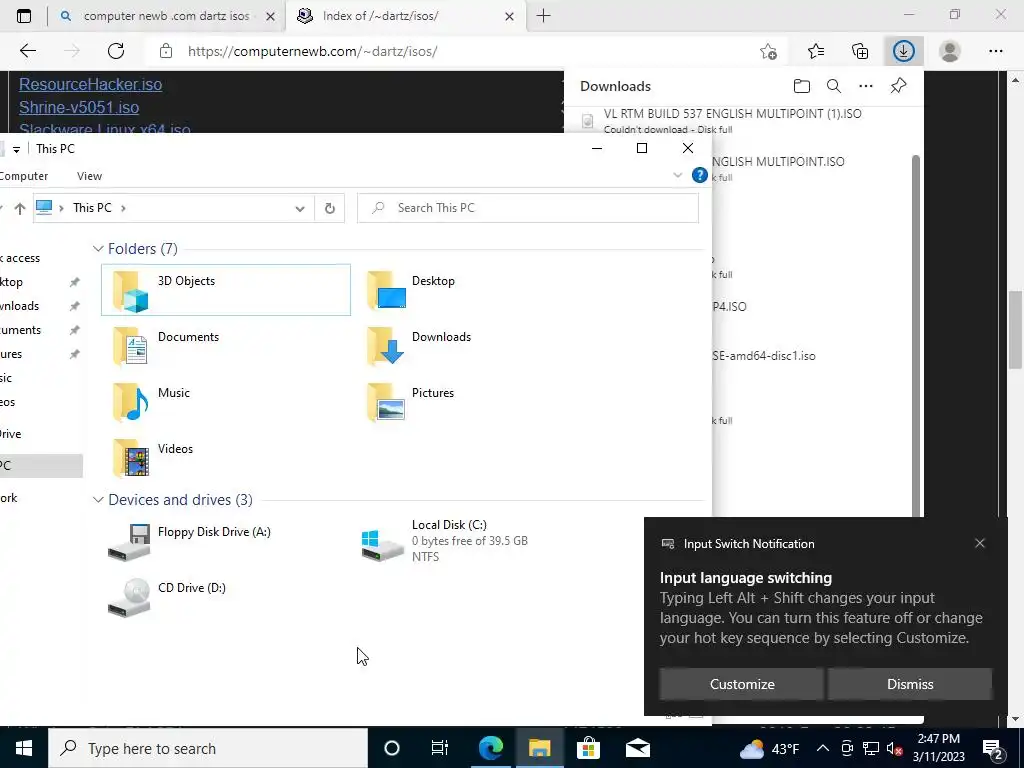Open Edge Favorites list
This screenshot has width=1024, height=768.
(816, 51)
